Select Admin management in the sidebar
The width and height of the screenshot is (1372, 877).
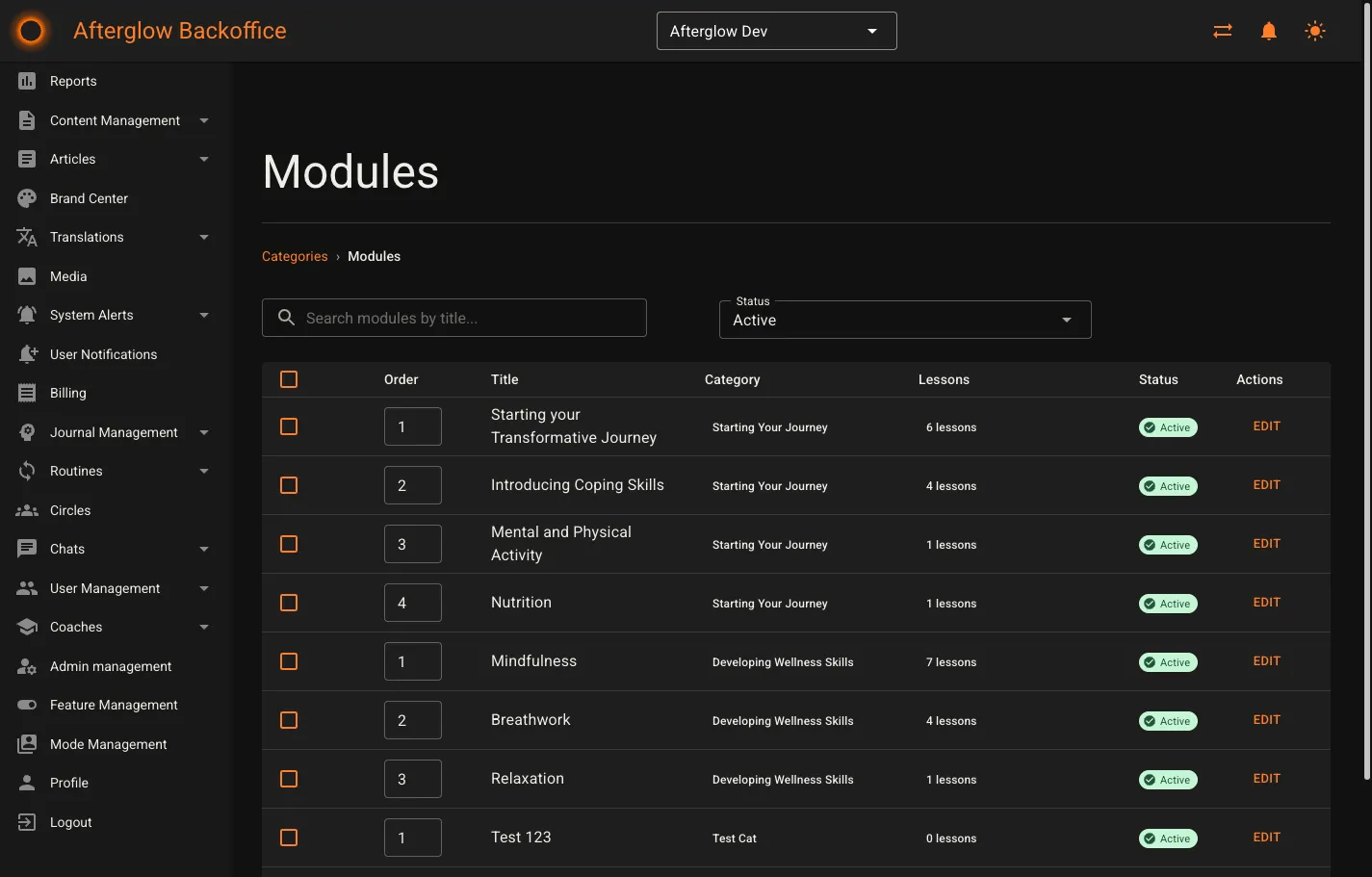[111, 666]
